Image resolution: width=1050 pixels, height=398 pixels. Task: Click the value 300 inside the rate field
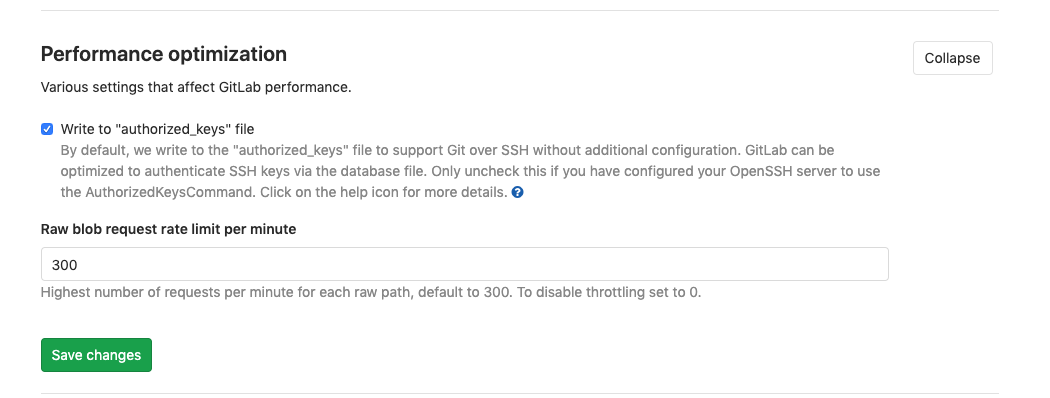tap(65, 265)
